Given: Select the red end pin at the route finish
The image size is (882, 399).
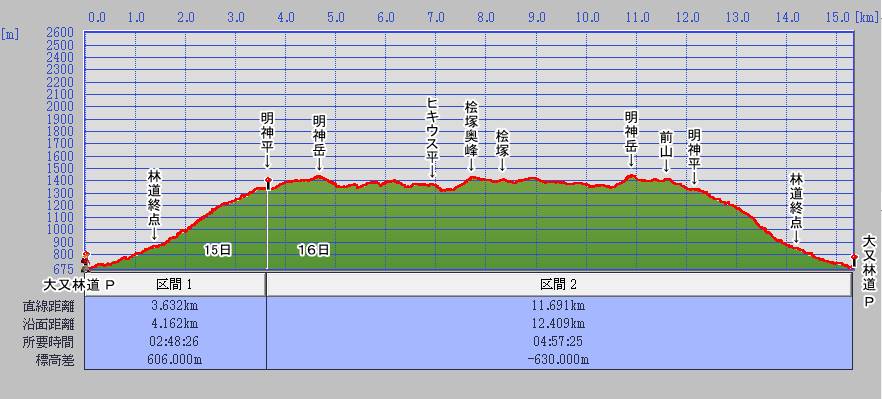Looking at the screenshot, I should point(854,260).
